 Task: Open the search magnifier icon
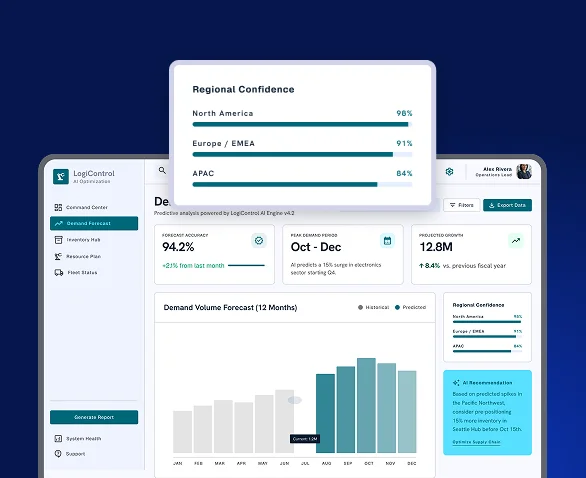coord(162,170)
